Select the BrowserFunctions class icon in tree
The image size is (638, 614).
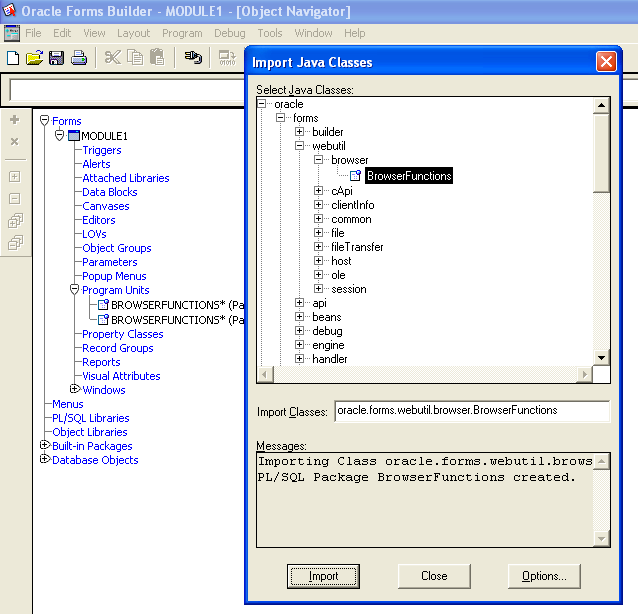pos(355,176)
